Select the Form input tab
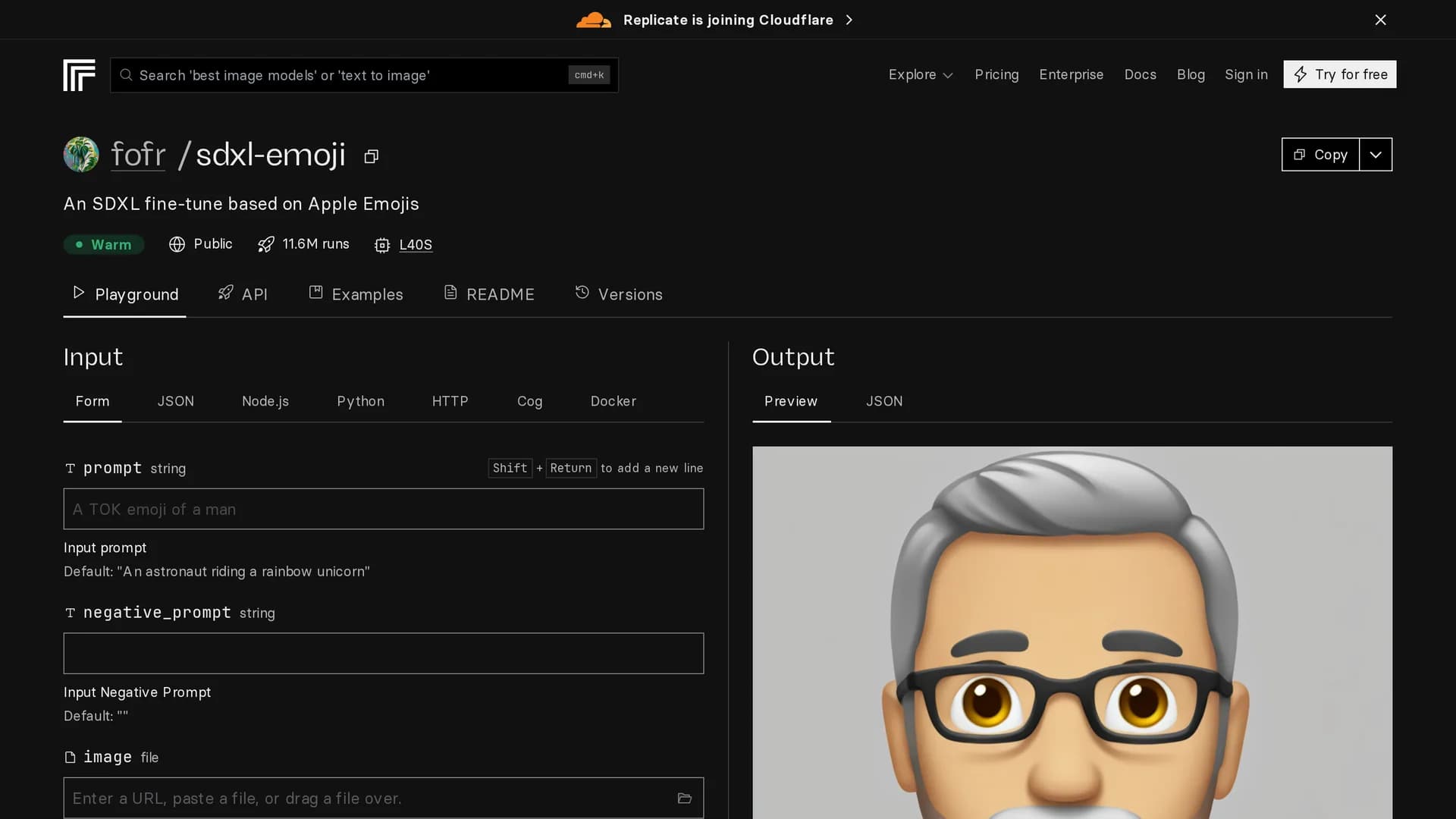Screen dimensions: 1456x819 coord(93,401)
